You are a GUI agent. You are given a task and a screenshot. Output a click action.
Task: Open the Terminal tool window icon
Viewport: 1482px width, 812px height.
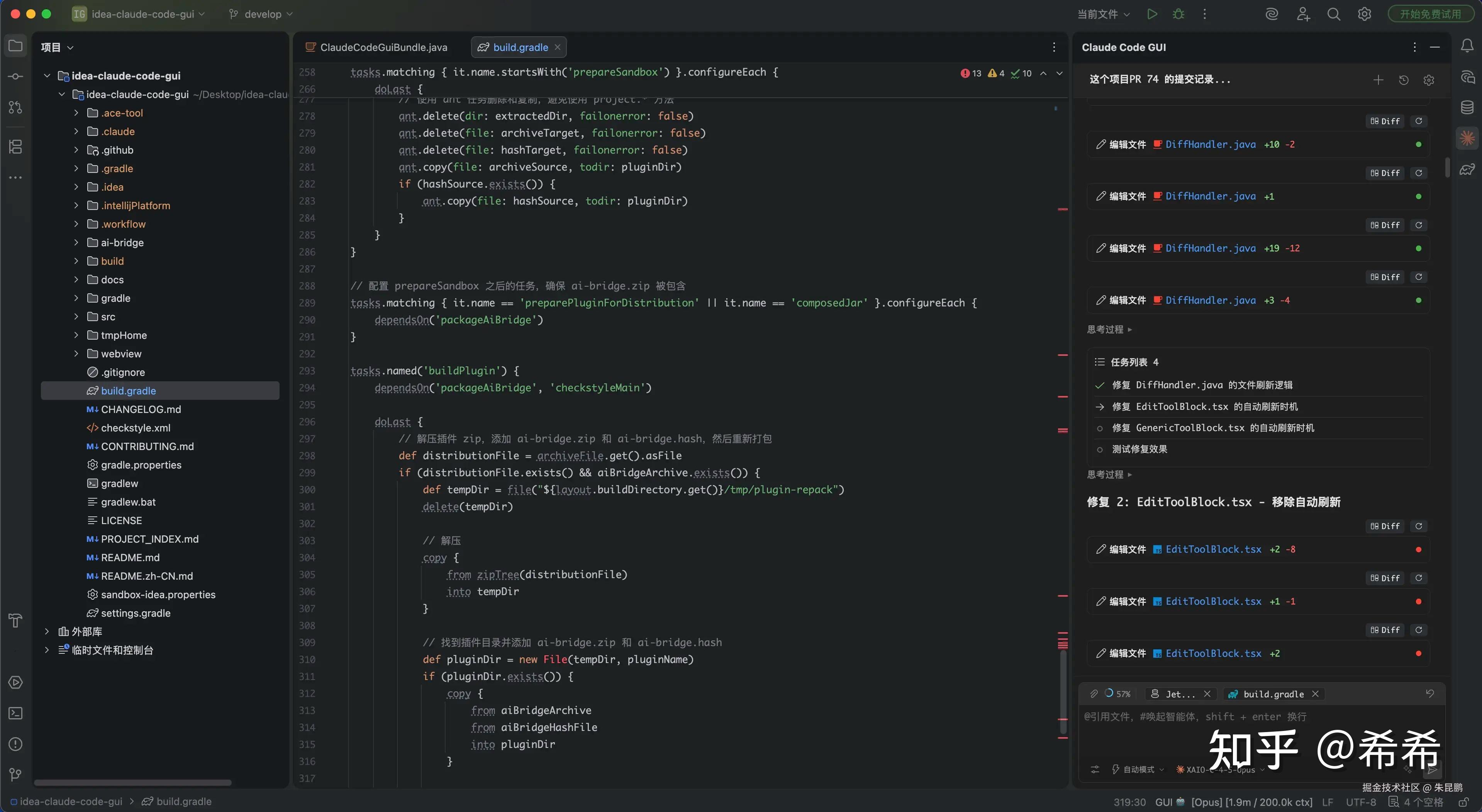pos(15,713)
